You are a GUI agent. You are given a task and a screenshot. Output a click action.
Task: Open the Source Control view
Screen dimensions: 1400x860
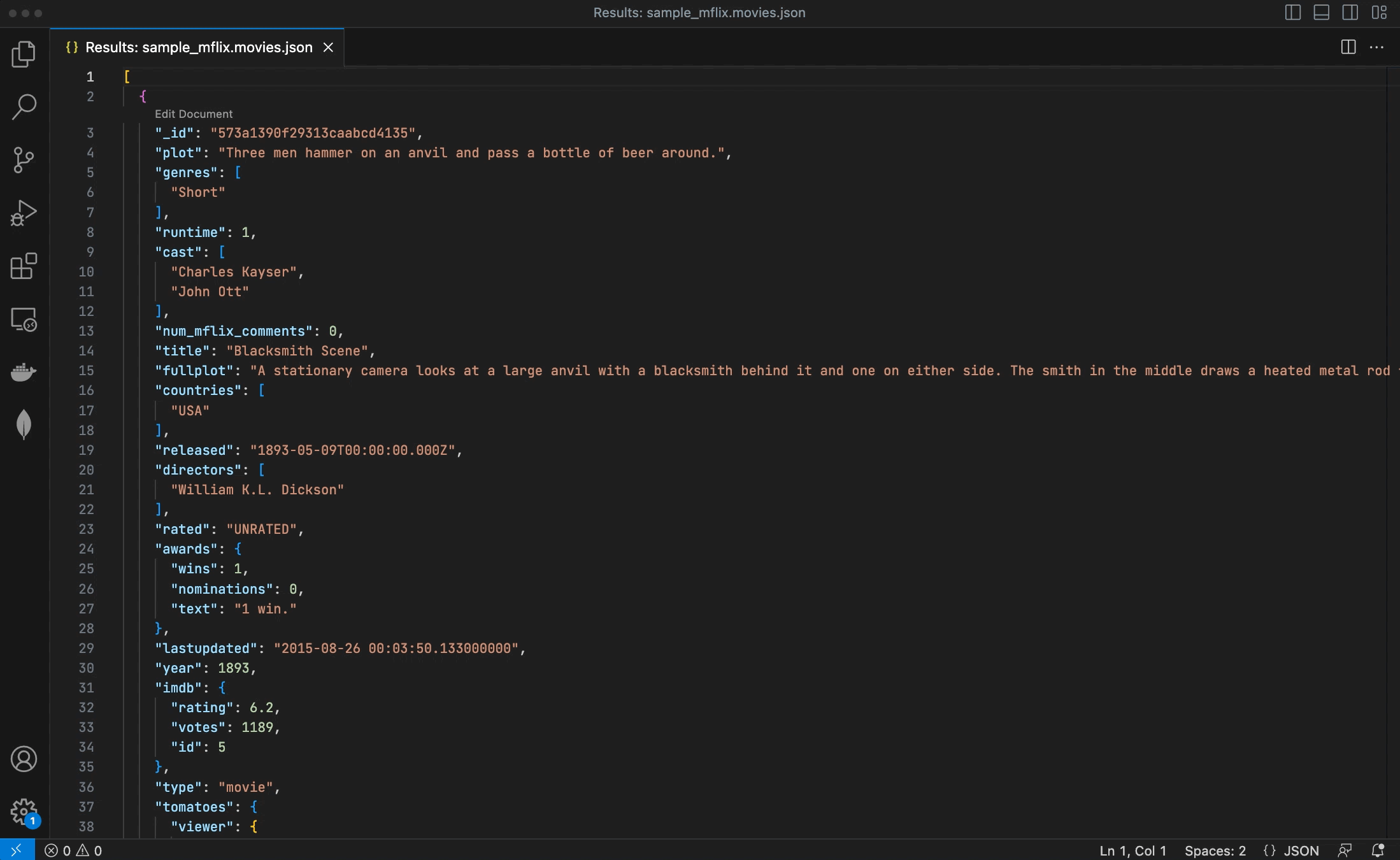(24, 160)
